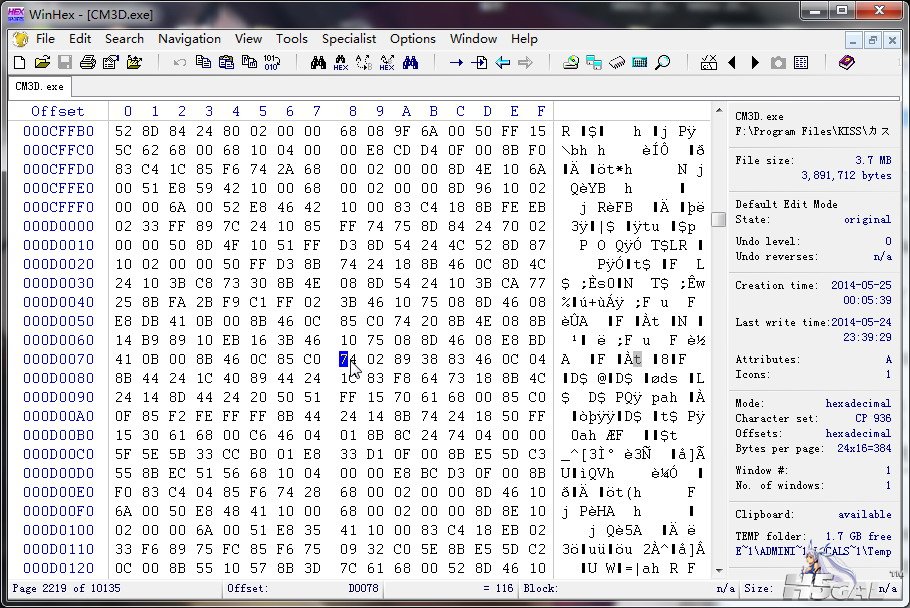Select the offset row 000D0000 label

point(58,226)
